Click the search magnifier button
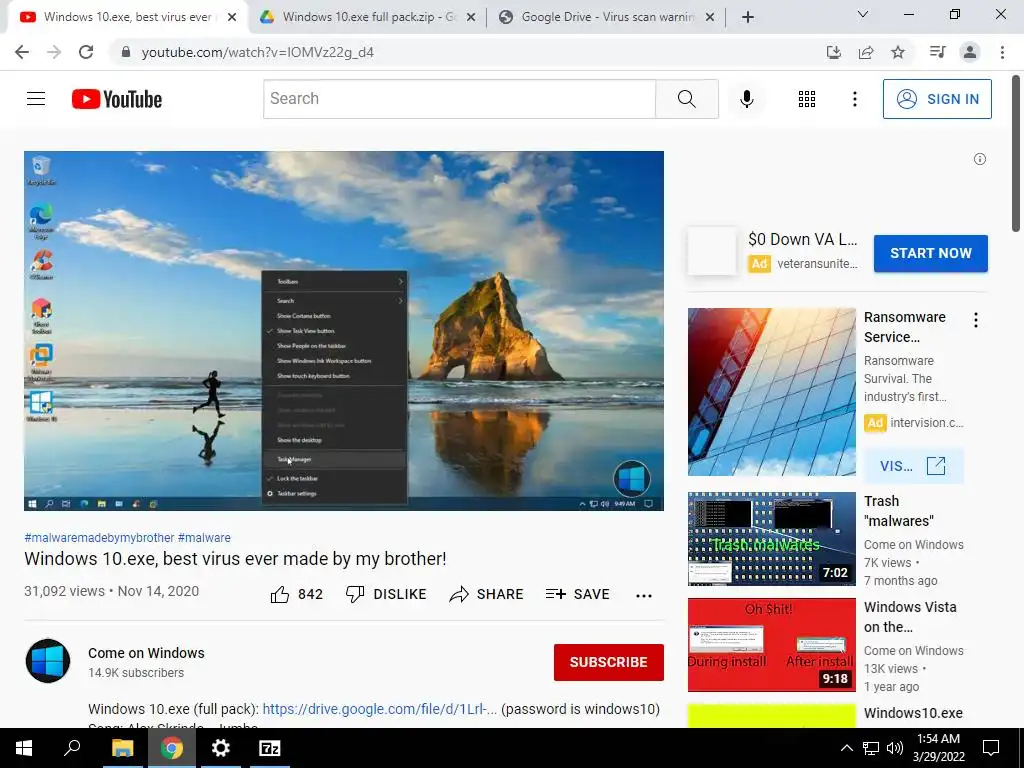 (x=686, y=99)
